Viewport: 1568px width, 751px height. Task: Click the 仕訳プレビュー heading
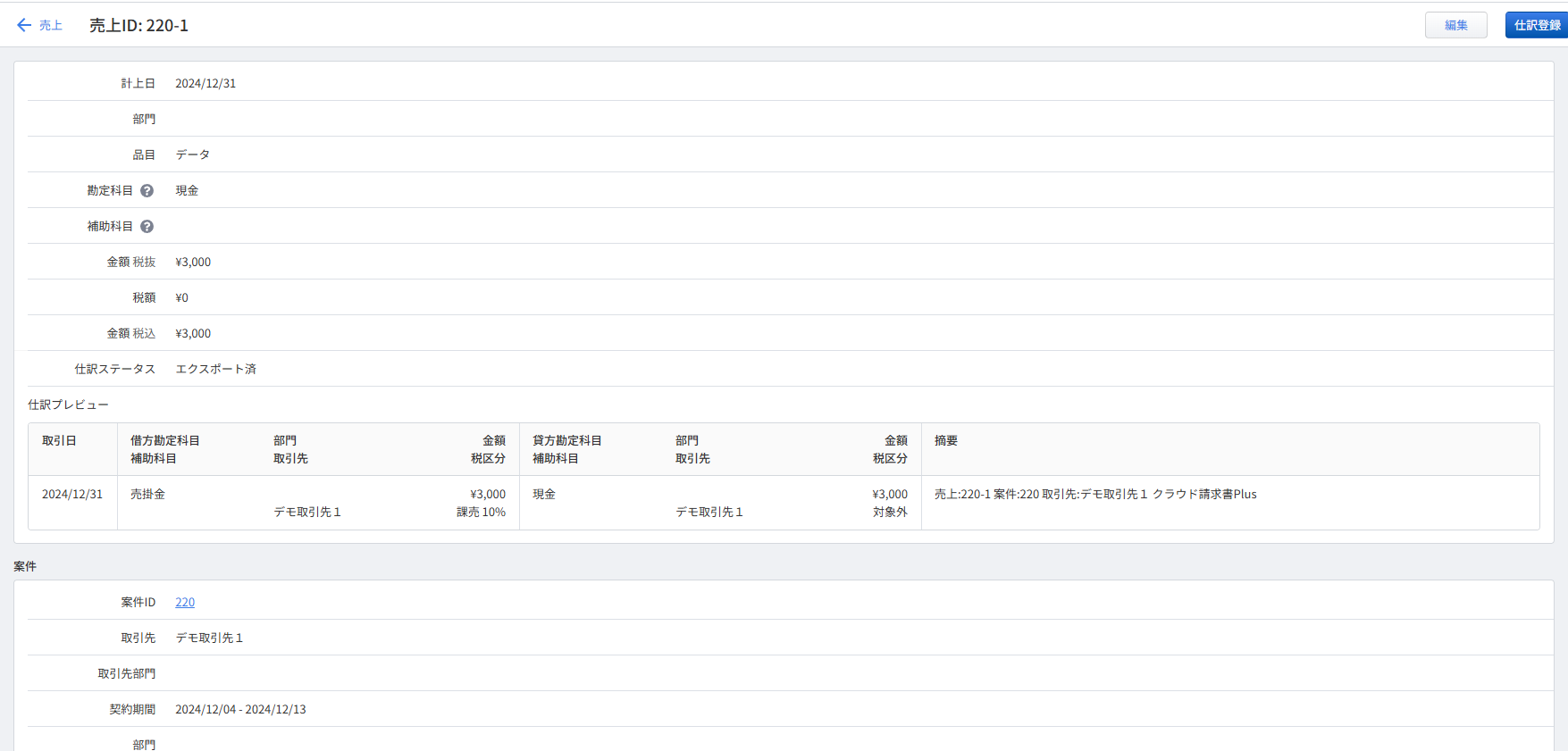point(68,405)
